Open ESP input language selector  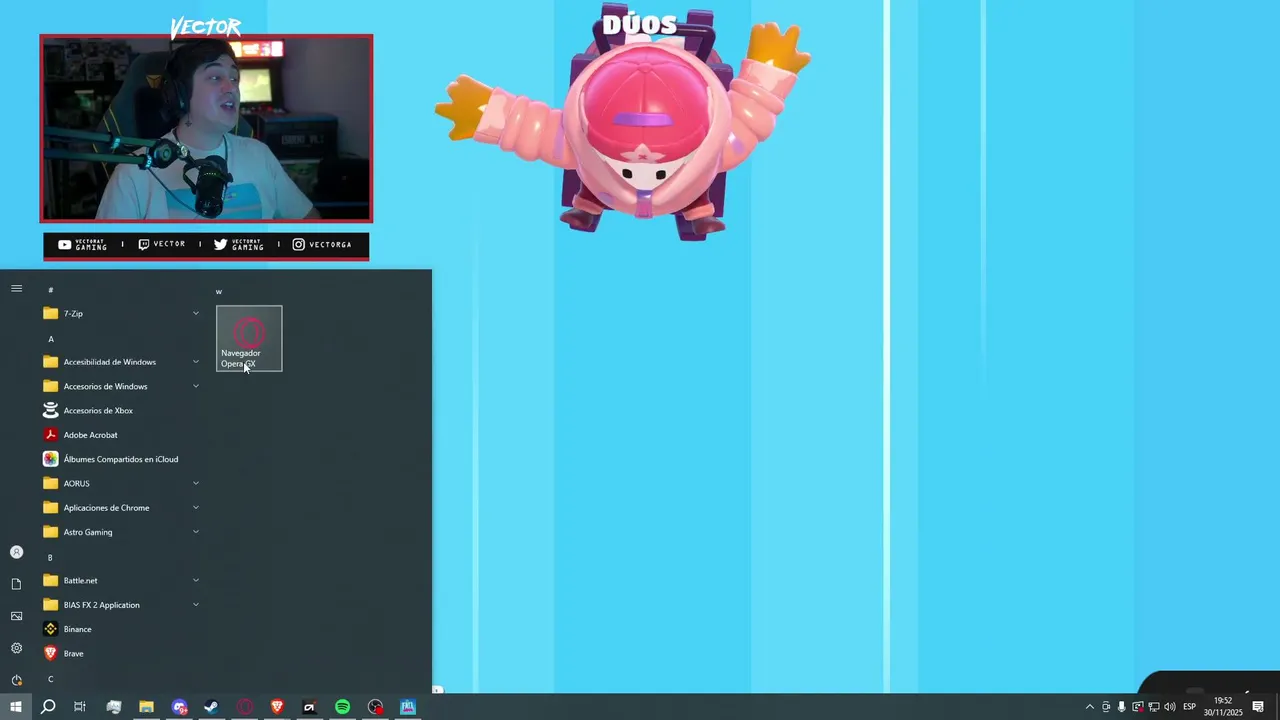pos(1190,707)
